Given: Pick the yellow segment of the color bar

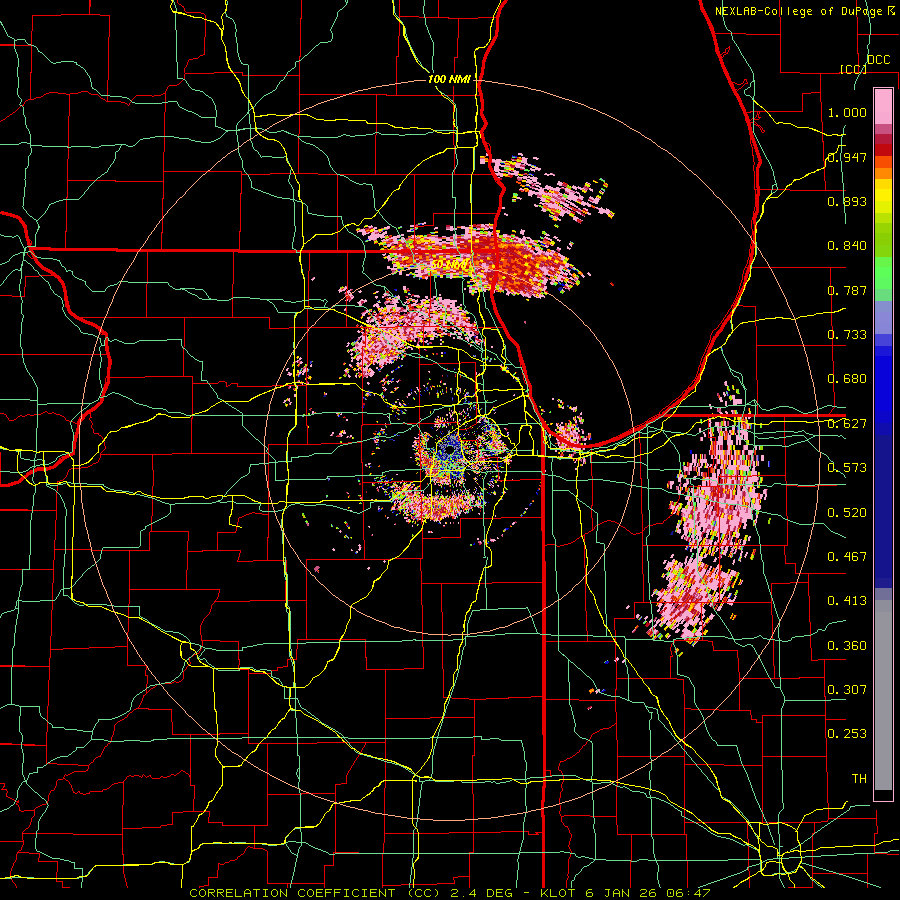Looking at the screenshot, I should pyautogui.click(x=883, y=196).
